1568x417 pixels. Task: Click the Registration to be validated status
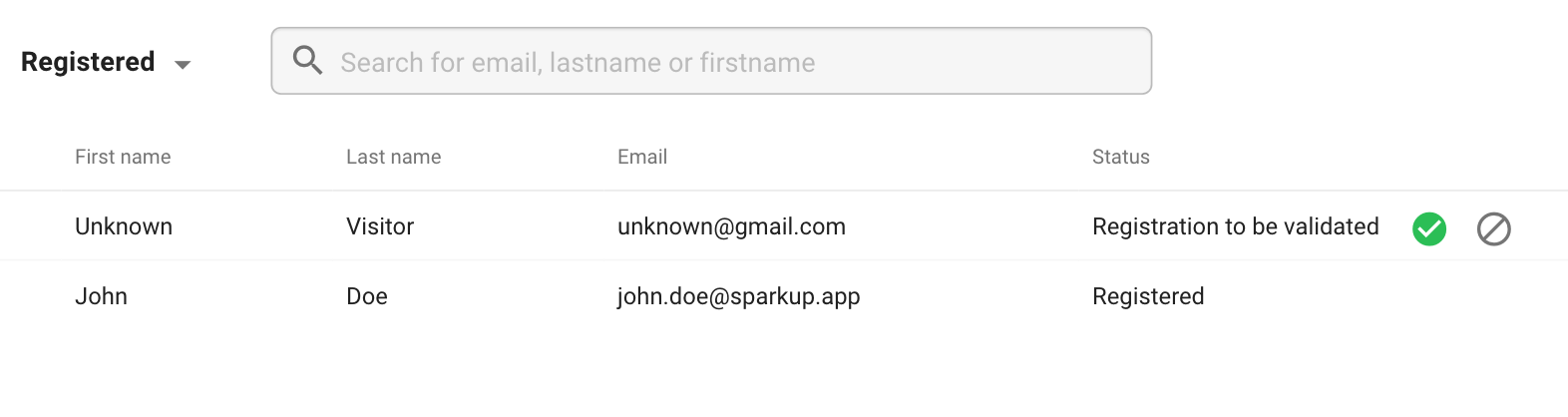pos(1235,227)
